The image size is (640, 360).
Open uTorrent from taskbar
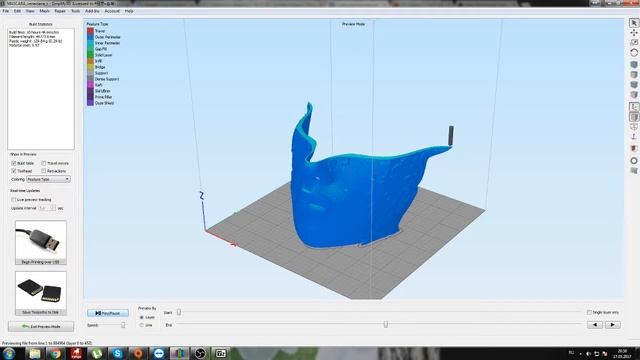point(97,353)
